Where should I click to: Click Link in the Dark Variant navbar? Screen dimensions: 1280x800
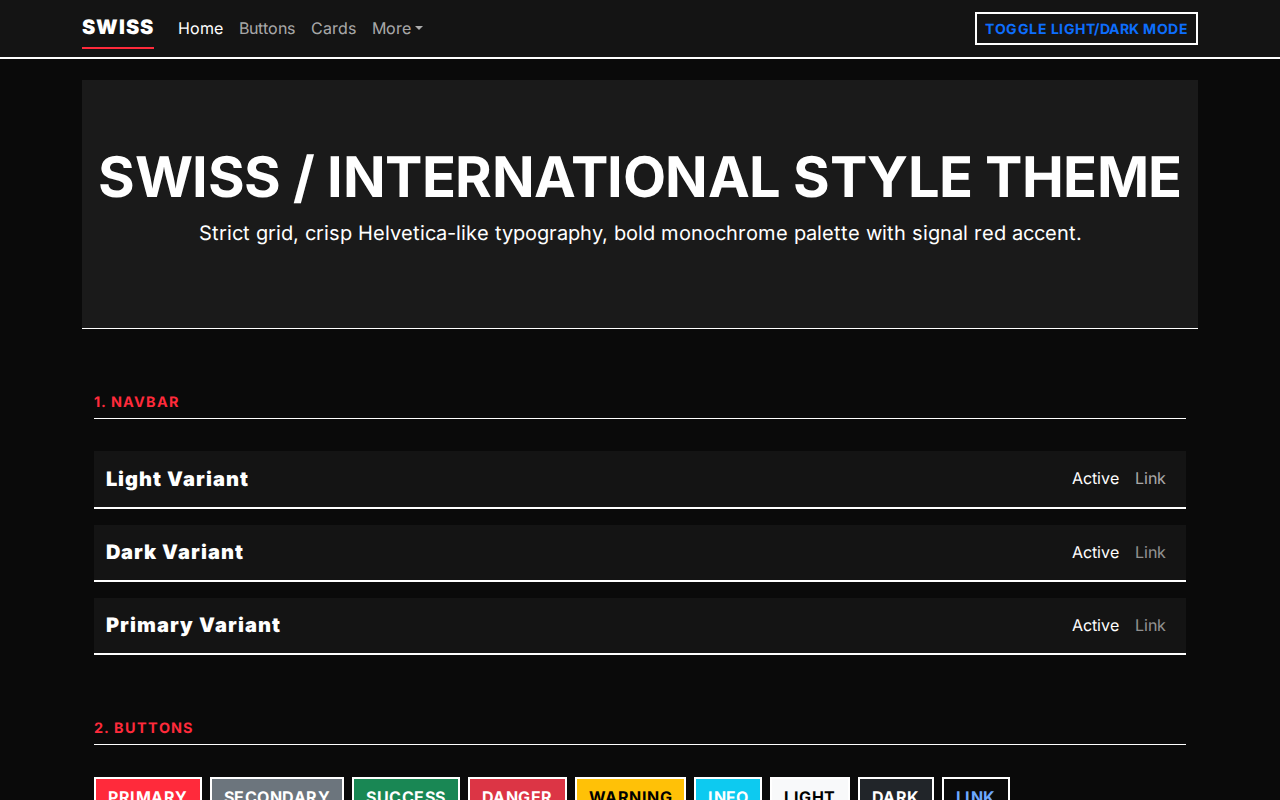pos(1150,552)
